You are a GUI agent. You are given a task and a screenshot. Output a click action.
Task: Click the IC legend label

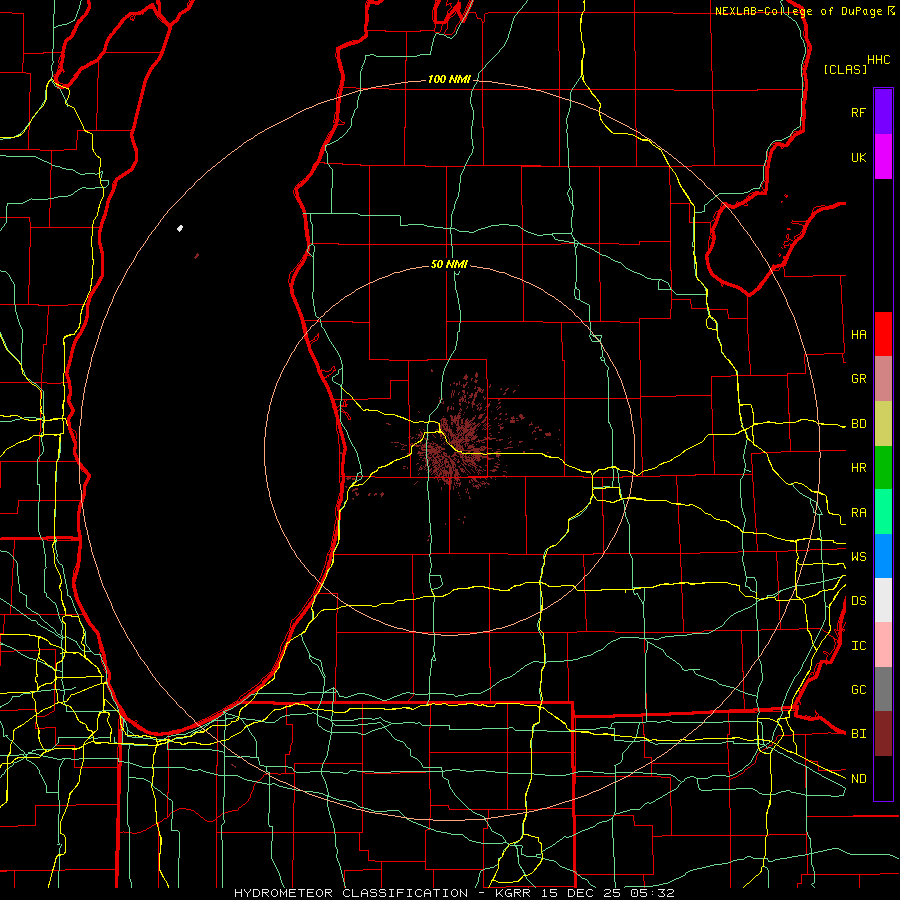click(858, 646)
